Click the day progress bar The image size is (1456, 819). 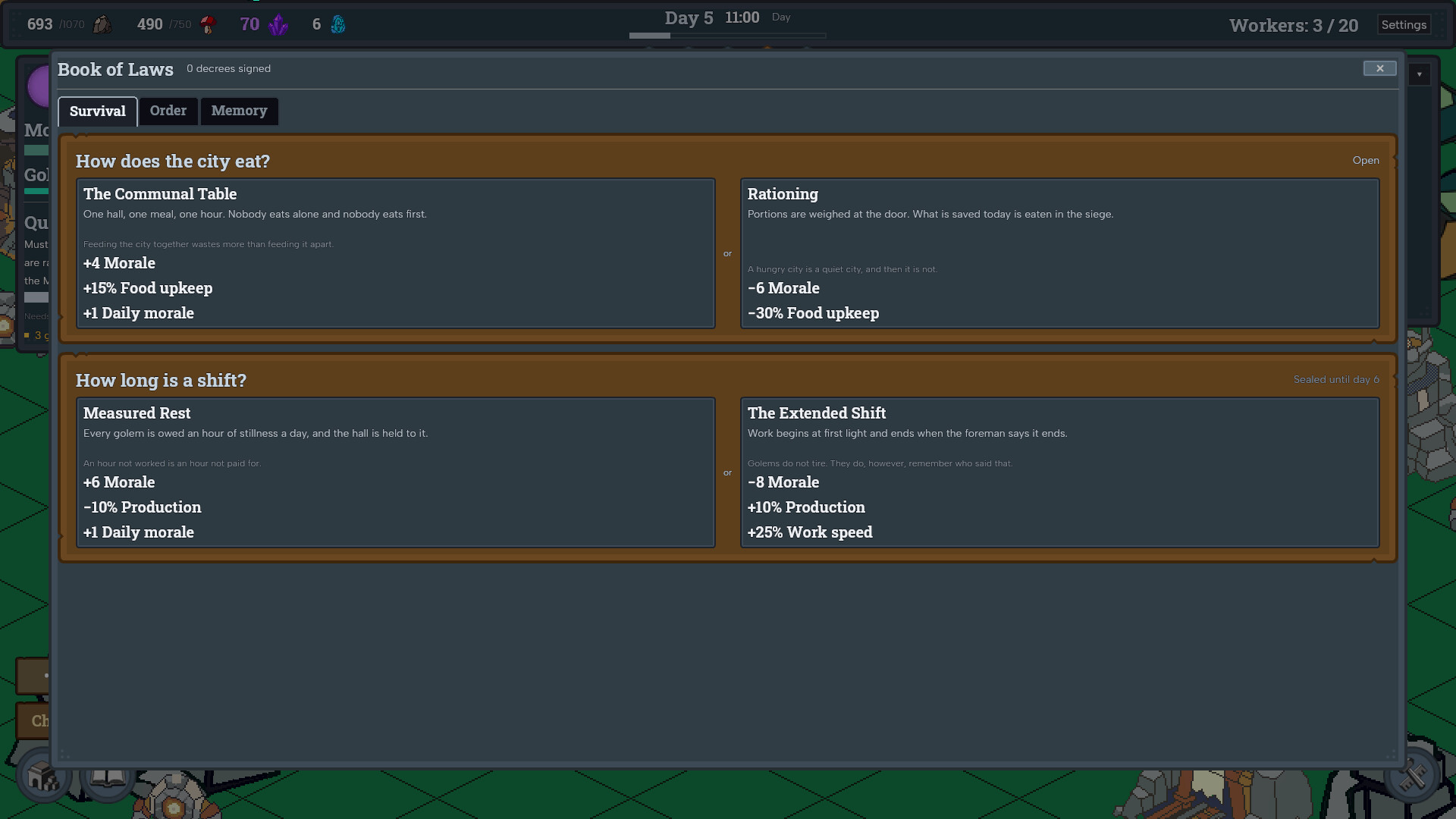[x=727, y=36]
